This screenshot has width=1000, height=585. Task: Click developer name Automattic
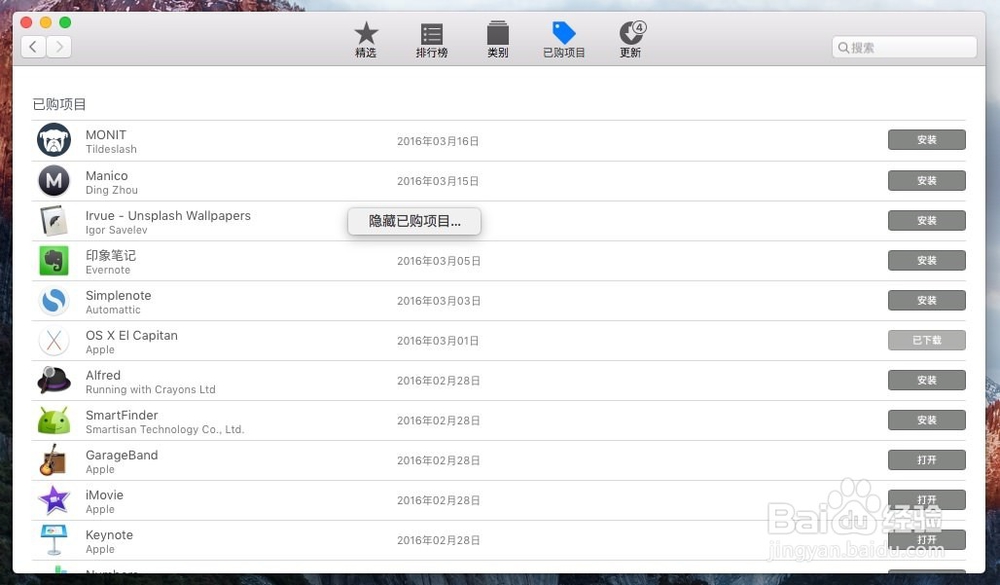click(113, 310)
